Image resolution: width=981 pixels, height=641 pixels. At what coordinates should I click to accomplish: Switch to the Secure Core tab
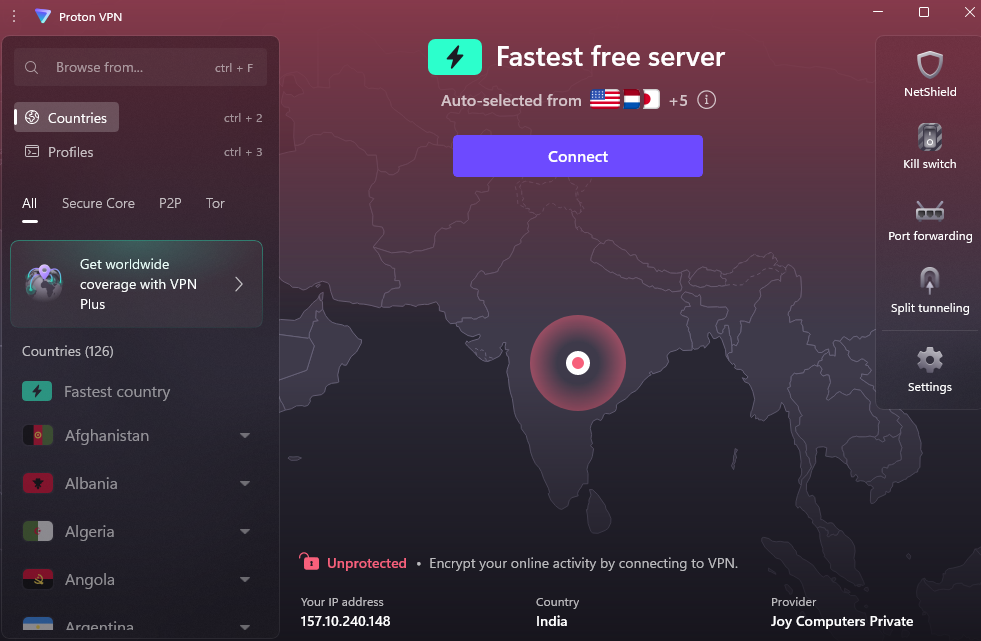[98, 203]
